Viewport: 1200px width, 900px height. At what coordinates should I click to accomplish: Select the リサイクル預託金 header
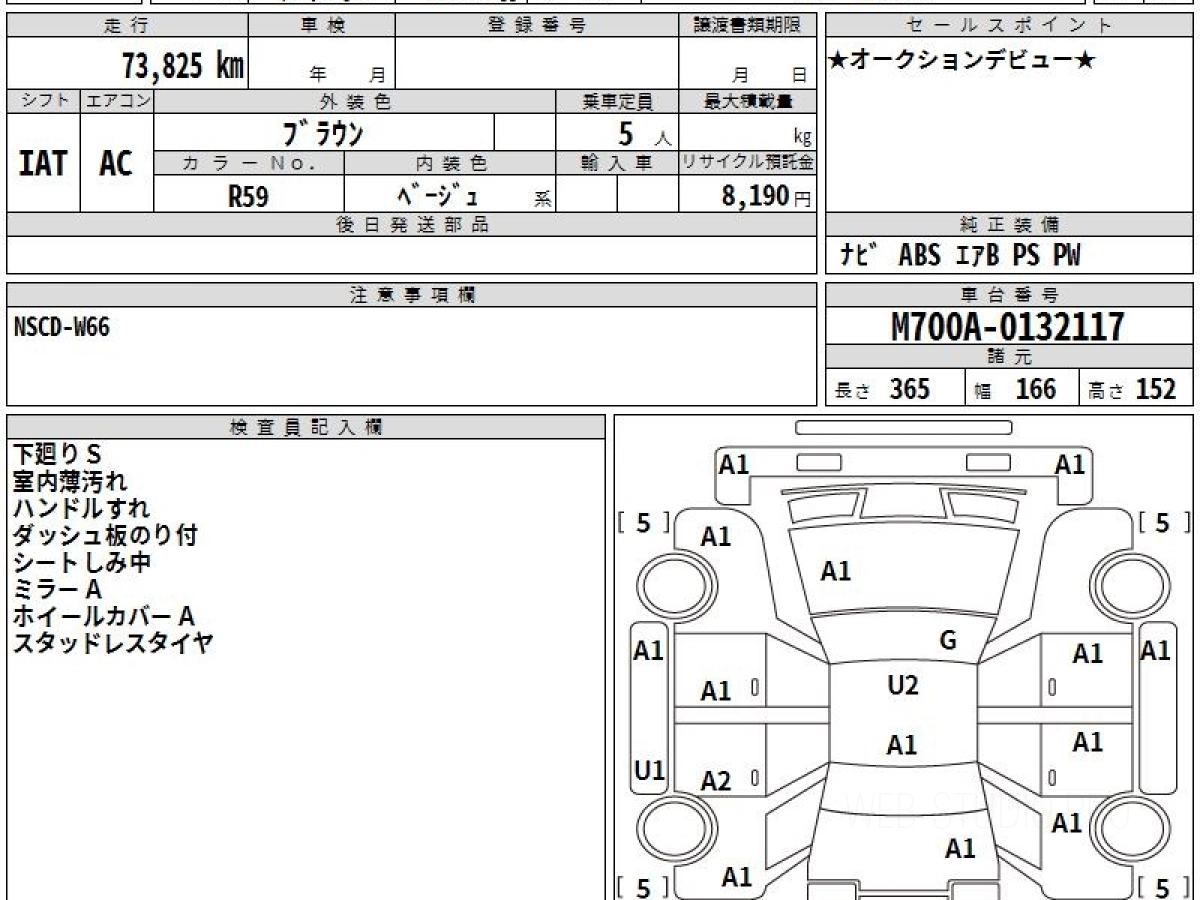coord(748,163)
